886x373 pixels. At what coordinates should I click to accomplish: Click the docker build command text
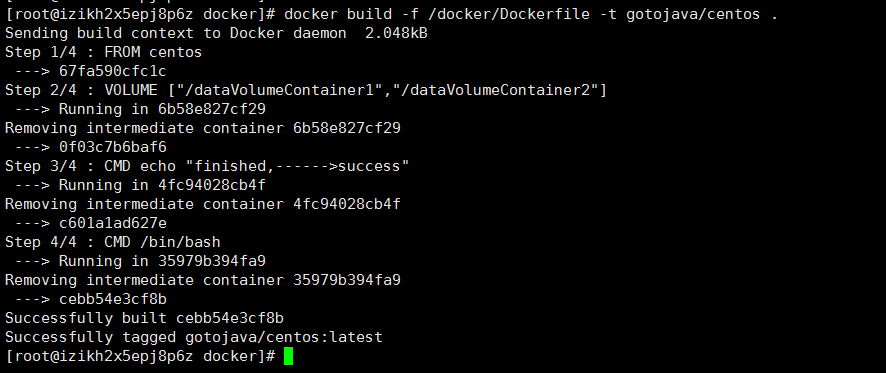pos(531,14)
